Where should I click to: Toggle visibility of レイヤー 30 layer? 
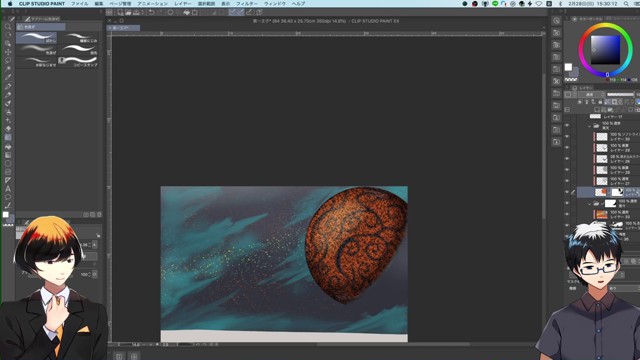pyautogui.click(x=567, y=137)
